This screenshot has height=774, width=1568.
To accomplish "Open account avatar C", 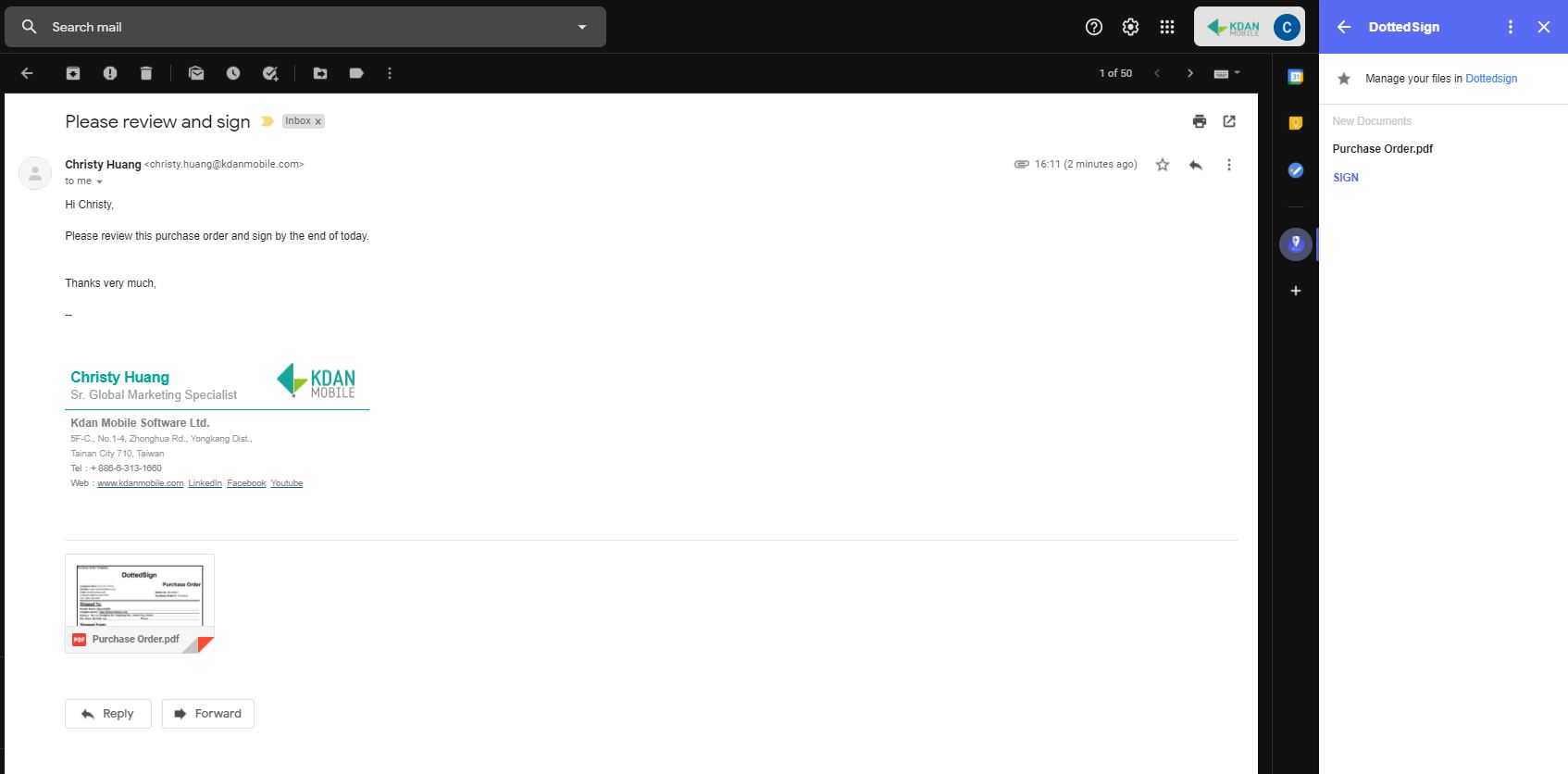I will point(1287,28).
